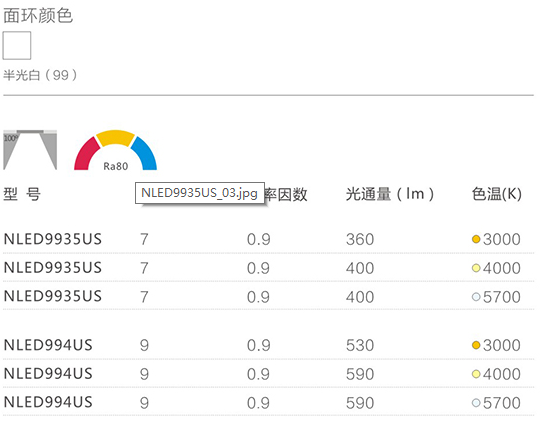
Task: Select the first NLED9935US model row name
Action: click(53, 239)
